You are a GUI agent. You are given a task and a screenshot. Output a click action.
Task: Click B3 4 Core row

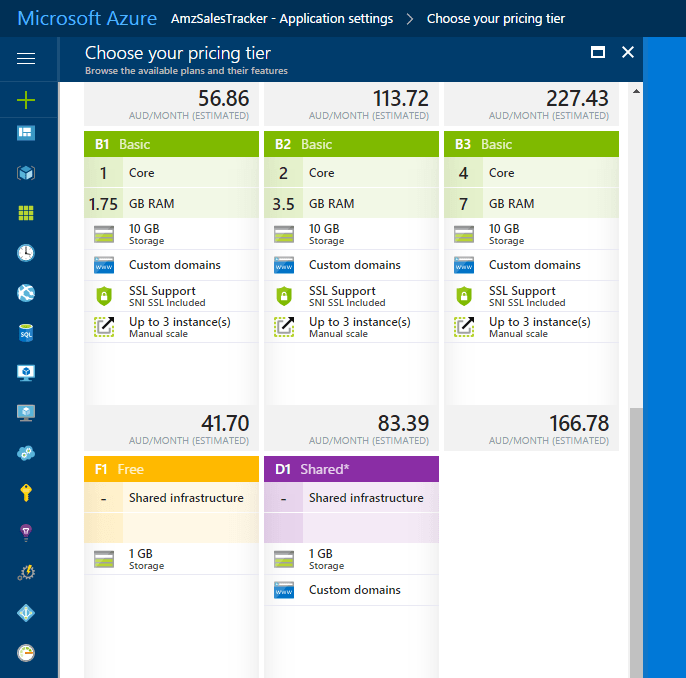click(x=531, y=173)
